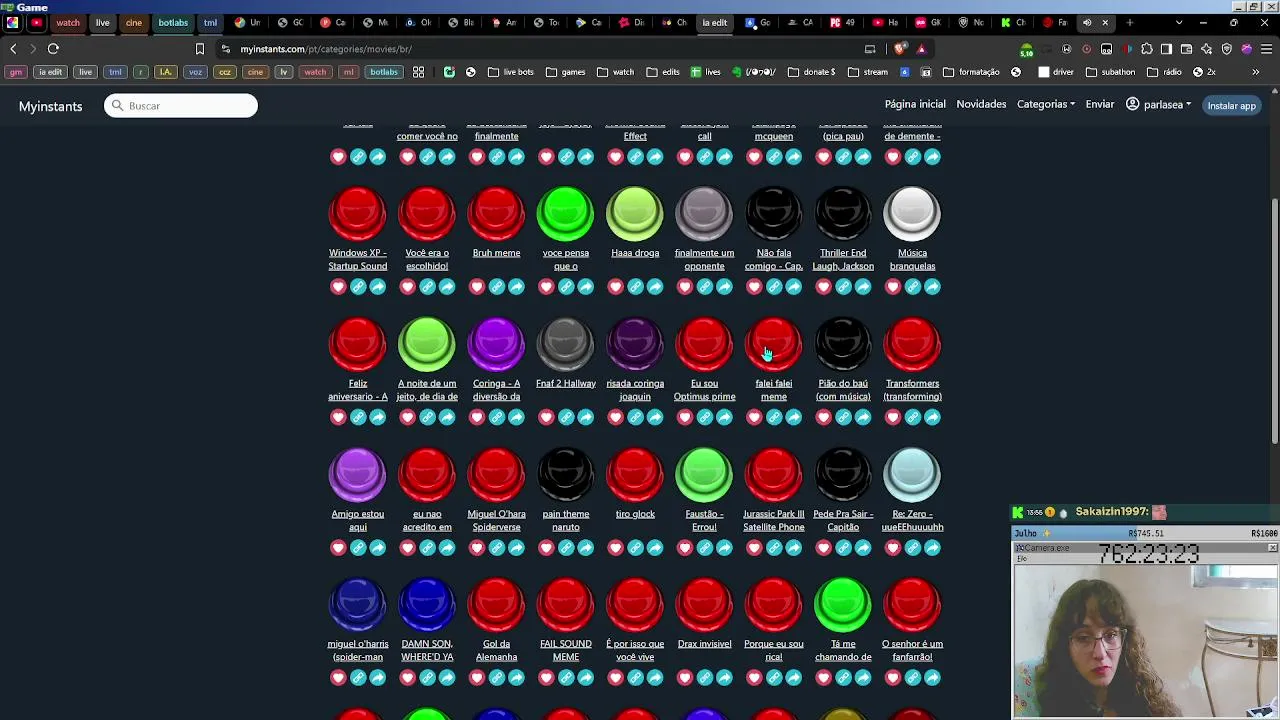Switch to the pinned 'botlabs' browser tab

[173, 22]
